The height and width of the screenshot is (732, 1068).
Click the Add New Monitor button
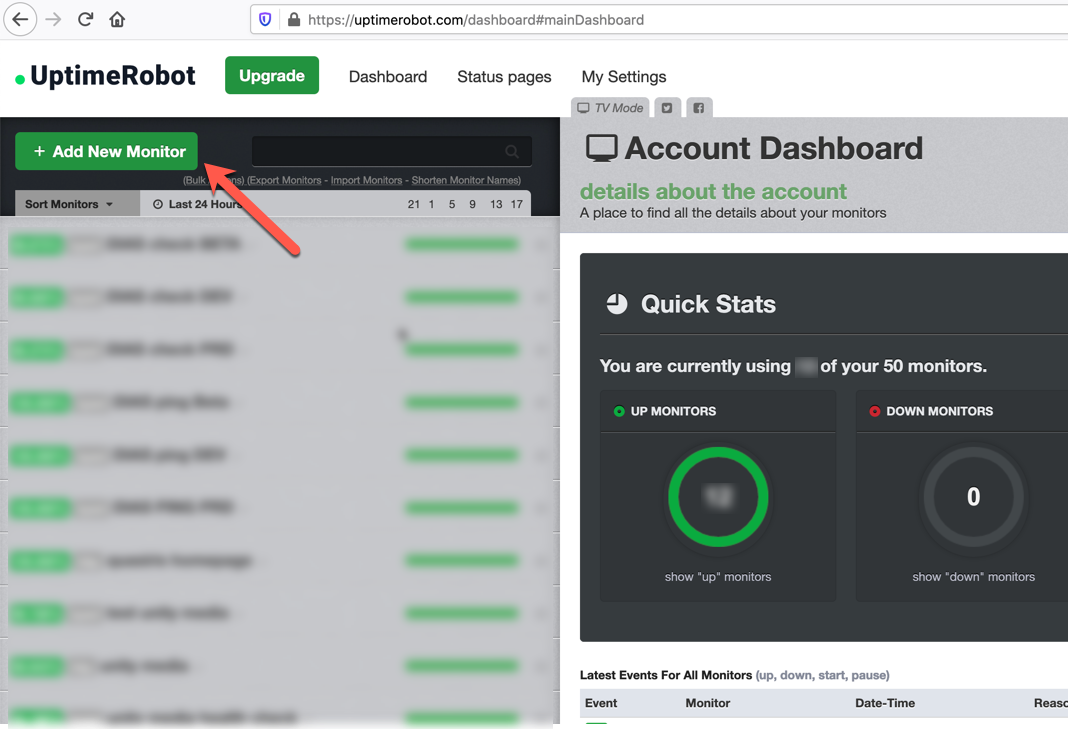coord(106,151)
